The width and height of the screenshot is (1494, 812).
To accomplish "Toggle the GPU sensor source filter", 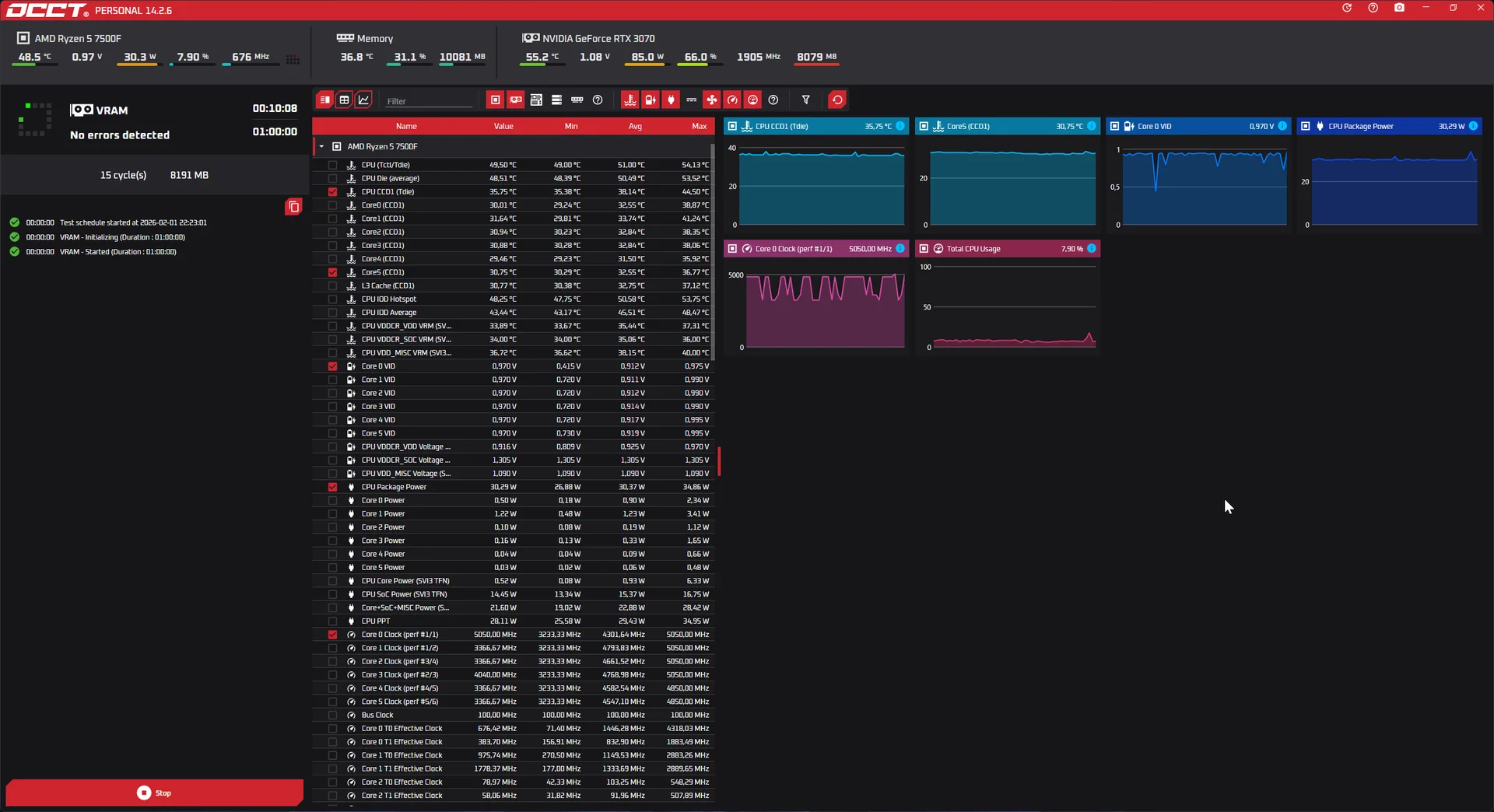I will [515, 100].
